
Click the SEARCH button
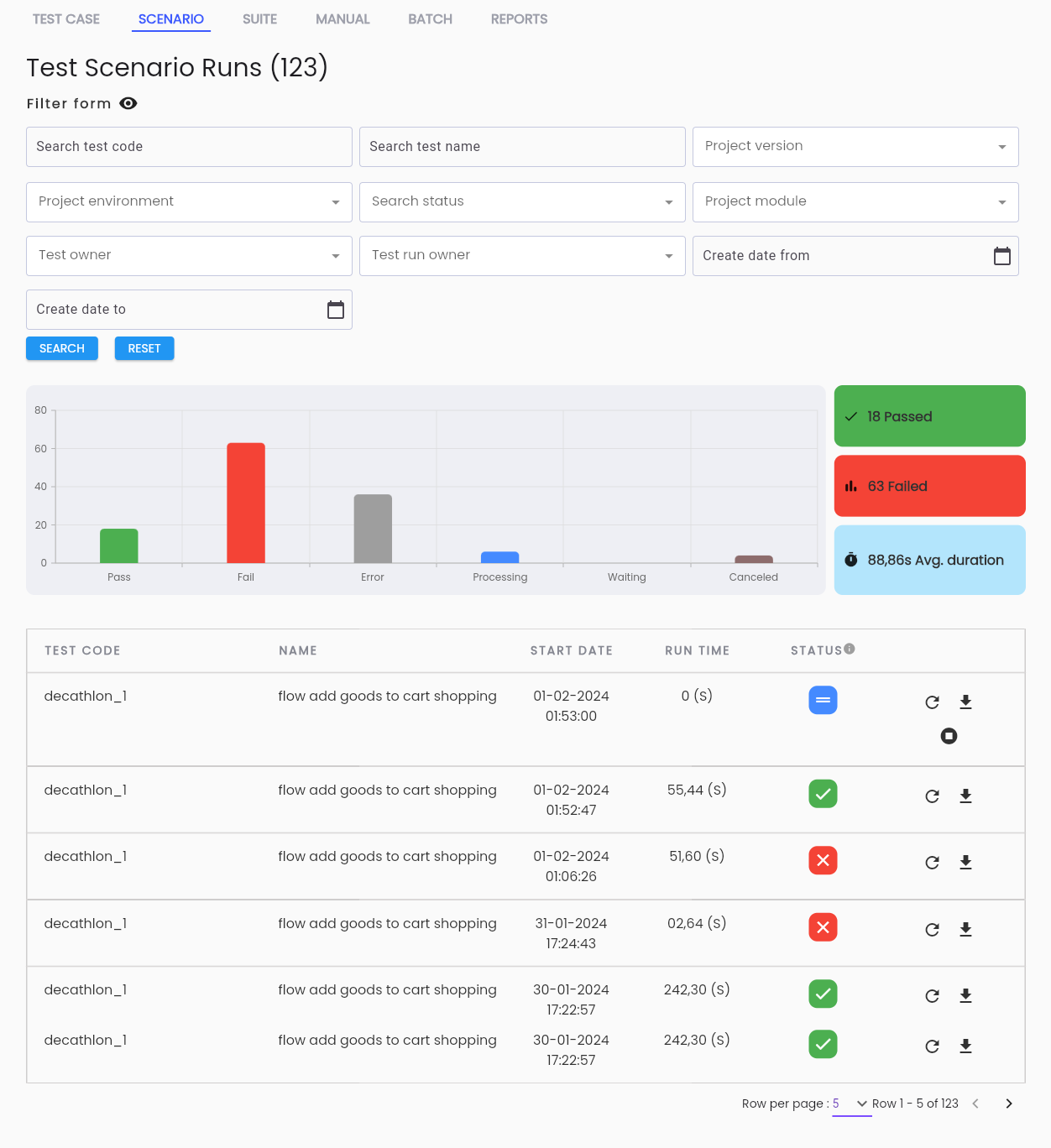(62, 348)
